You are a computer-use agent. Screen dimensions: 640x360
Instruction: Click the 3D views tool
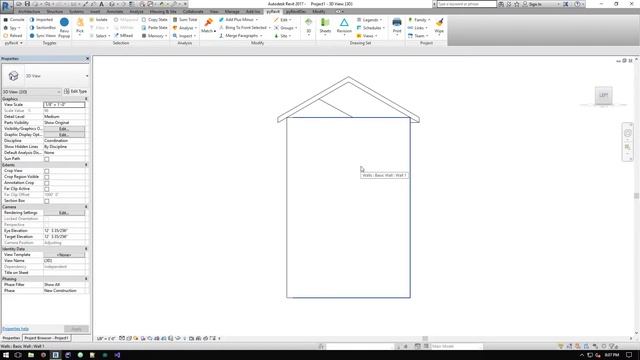click(x=309, y=27)
